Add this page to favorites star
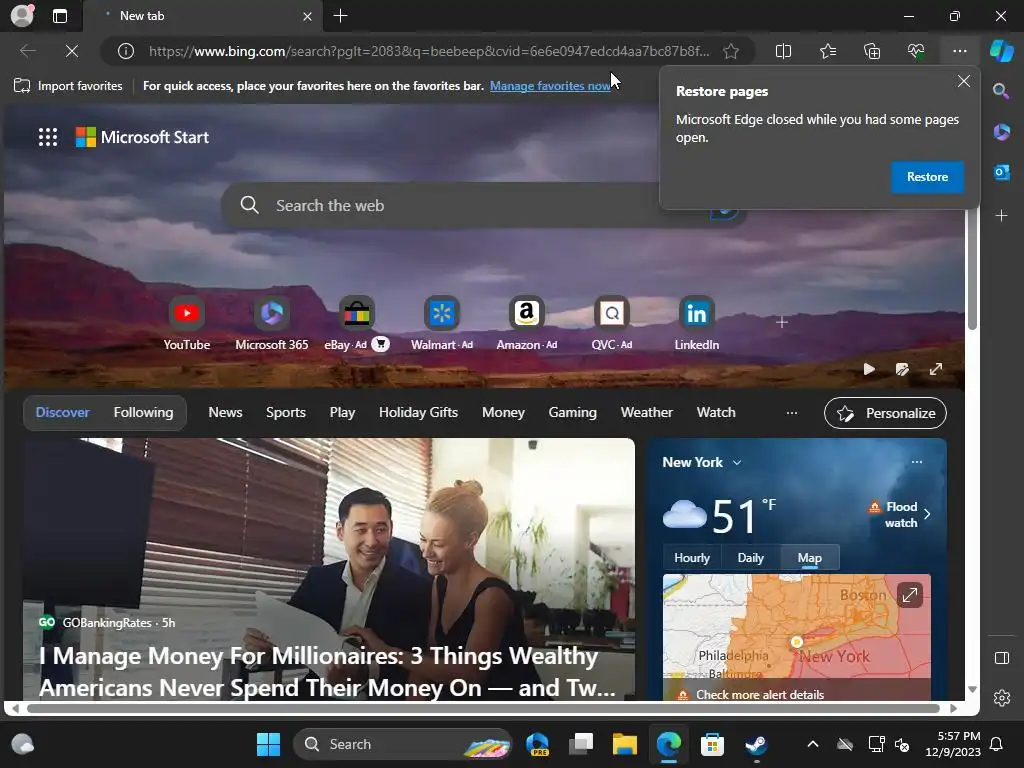Screen dimensions: 1024x768 click(731, 51)
